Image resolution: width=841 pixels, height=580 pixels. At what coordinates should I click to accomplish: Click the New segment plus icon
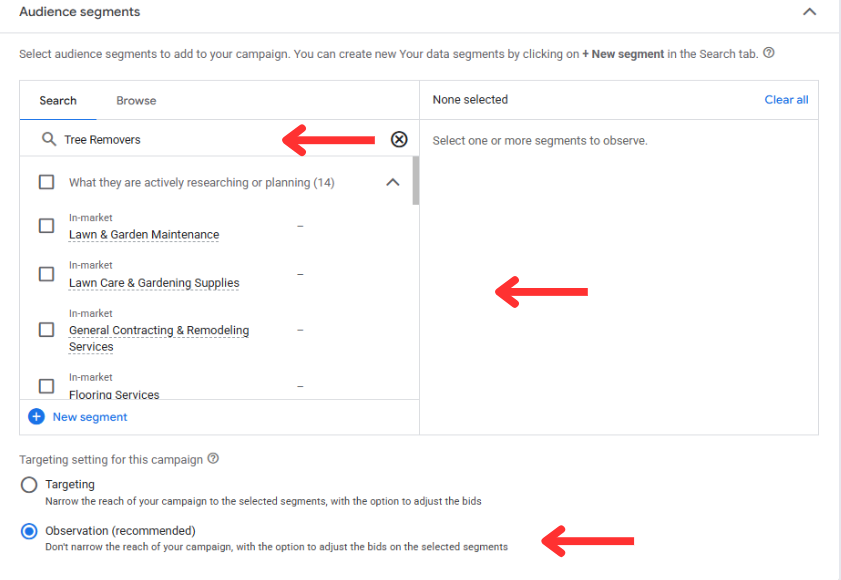pos(36,417)
